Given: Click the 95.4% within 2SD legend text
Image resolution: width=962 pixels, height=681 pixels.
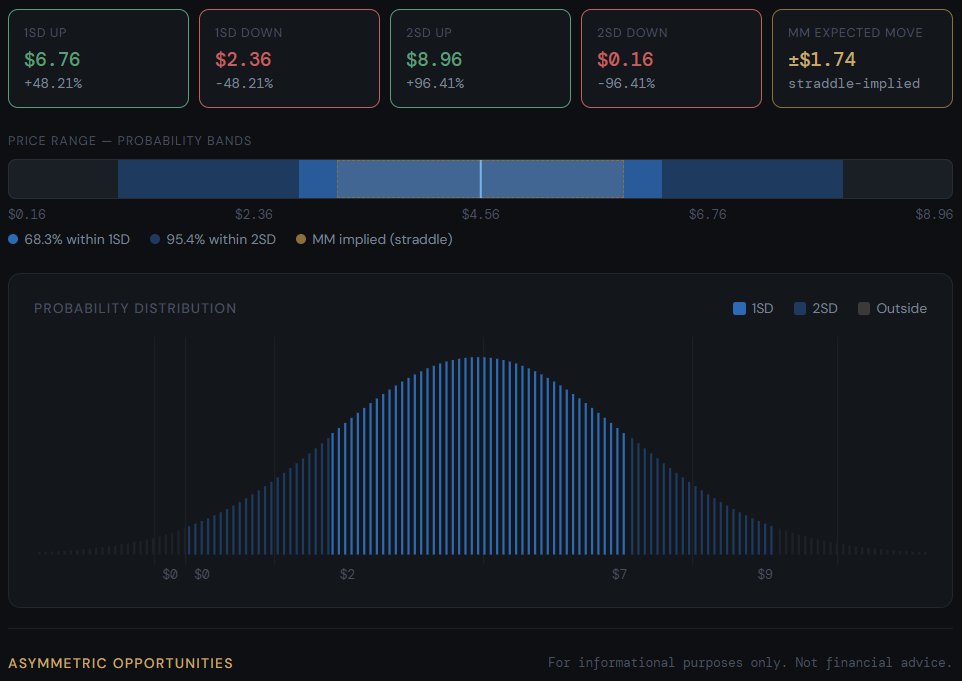Looking at the screenshot, I should pyautogui.click(x=221, y=239).
